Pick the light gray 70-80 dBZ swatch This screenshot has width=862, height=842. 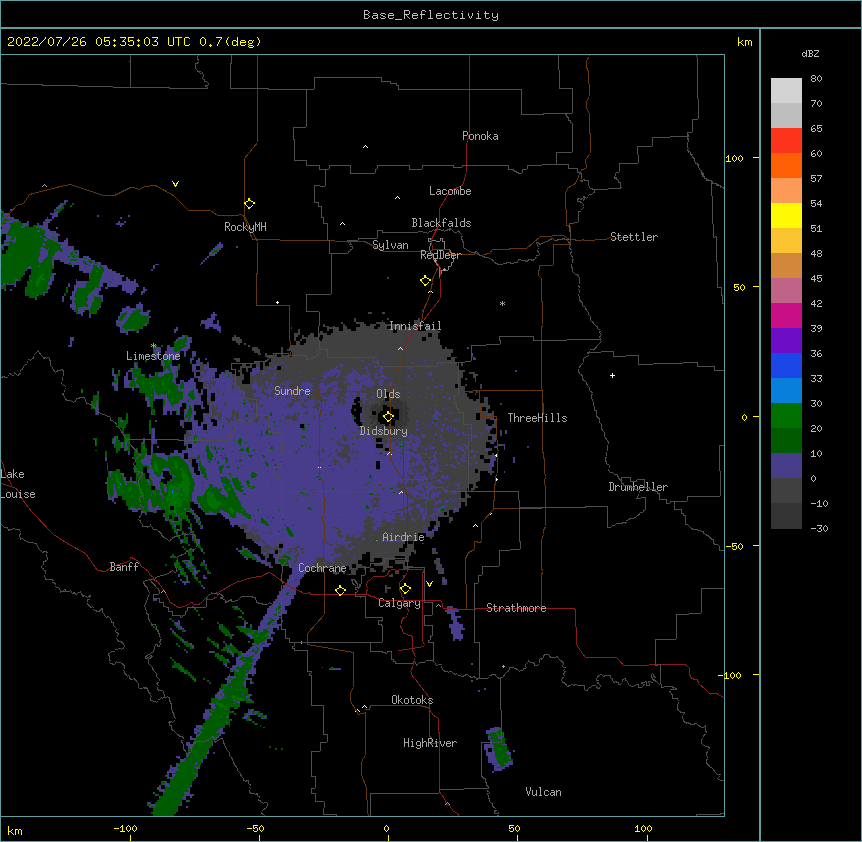(786, 91)
